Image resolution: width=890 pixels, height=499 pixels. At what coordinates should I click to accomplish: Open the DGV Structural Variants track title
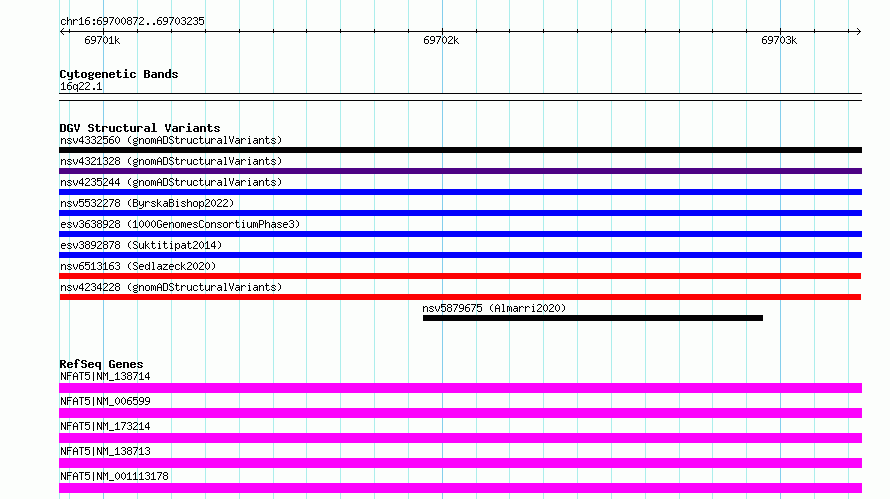pos(140,128)
